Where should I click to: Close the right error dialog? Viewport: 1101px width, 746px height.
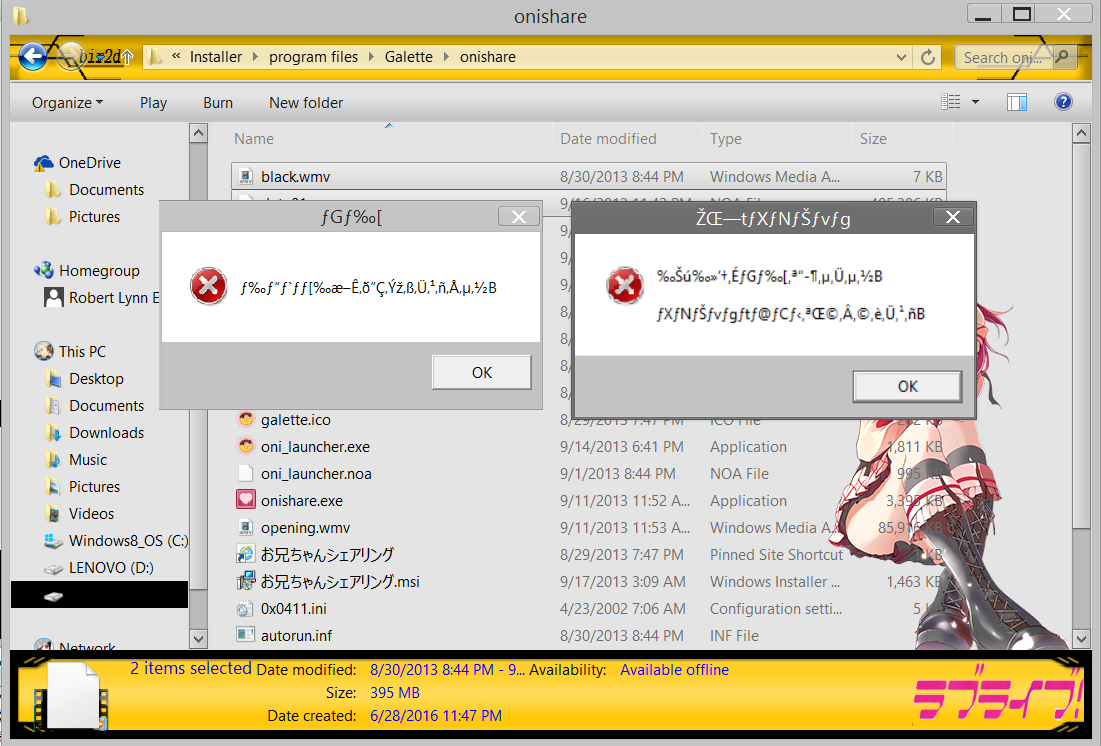(953, 217)
